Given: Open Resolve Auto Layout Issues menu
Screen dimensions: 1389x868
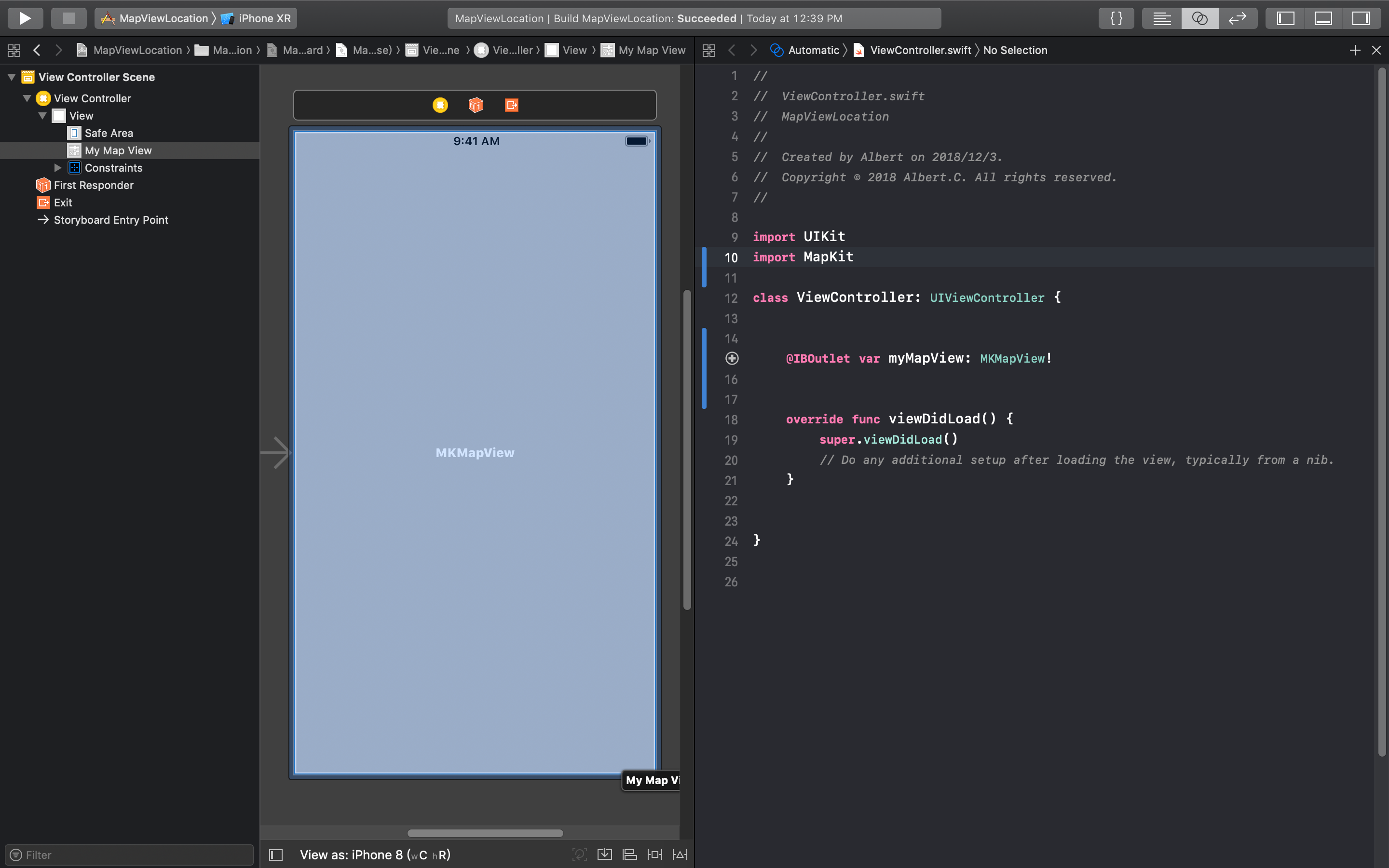Looking at the screenshot, I should [680, 855].
